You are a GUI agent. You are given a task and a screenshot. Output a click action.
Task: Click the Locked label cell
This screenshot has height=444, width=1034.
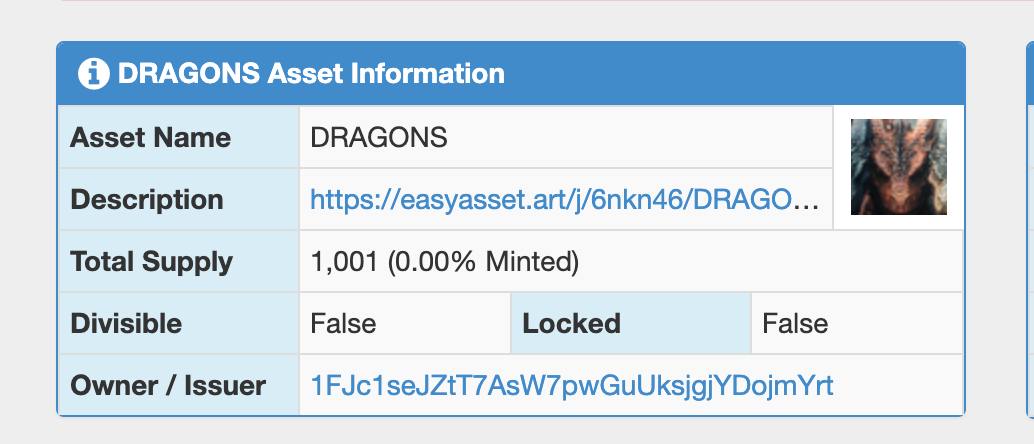click(x=631, y=323)
